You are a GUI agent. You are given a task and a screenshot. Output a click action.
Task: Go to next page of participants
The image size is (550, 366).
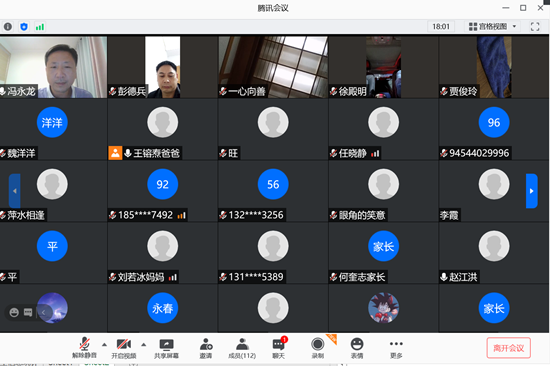coord(531,191)
